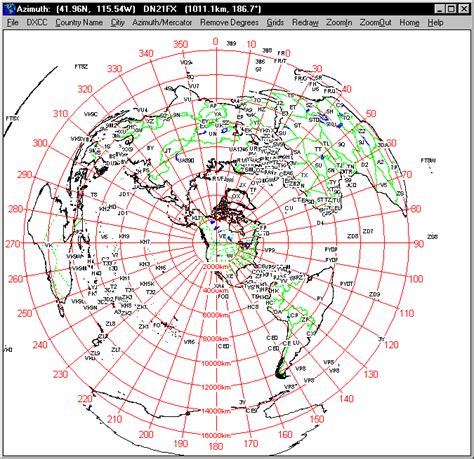Click Remove Degrees in menu bar

click(x=229, y=23)
